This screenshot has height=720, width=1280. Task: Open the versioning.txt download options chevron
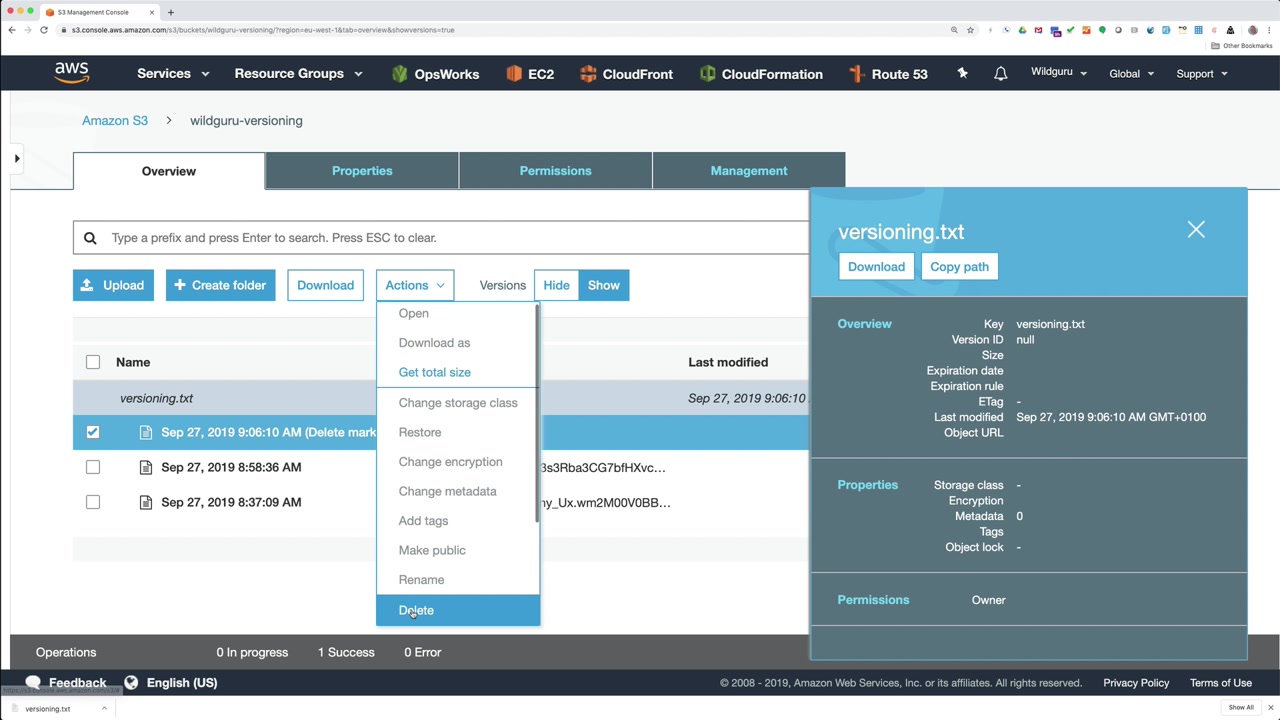tap(104, 708)
